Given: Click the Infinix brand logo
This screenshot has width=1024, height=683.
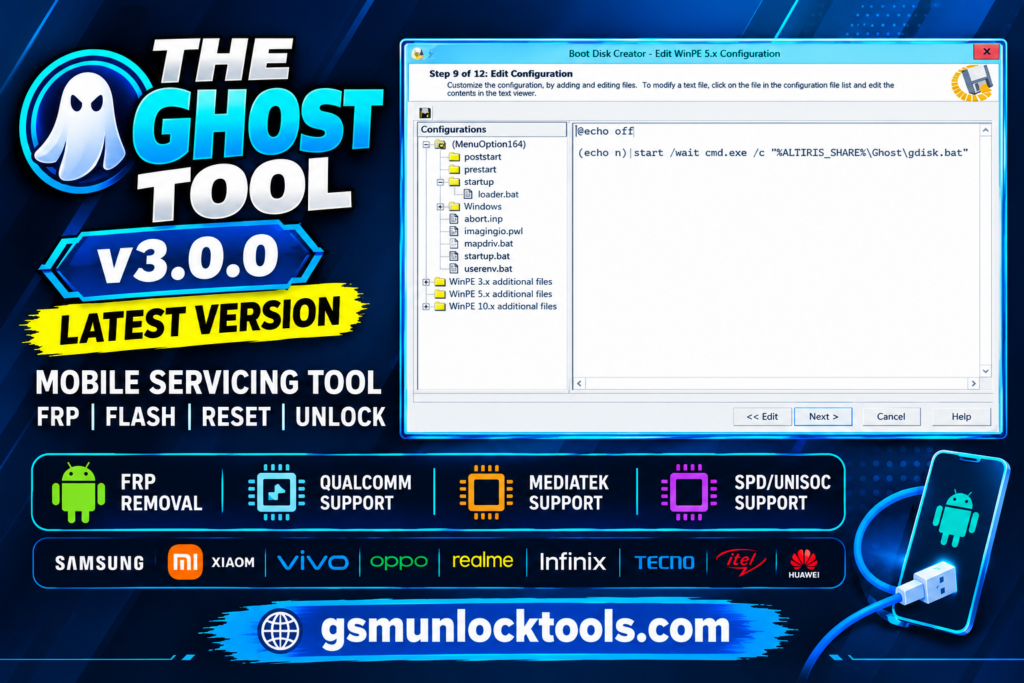Looking at the screenshot, I should [572, 562].
